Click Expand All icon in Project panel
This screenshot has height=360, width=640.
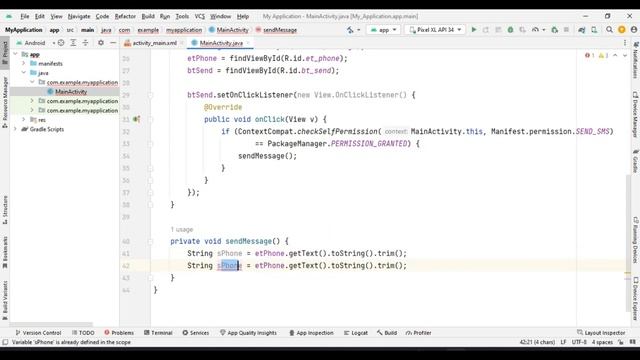(73, 43)
